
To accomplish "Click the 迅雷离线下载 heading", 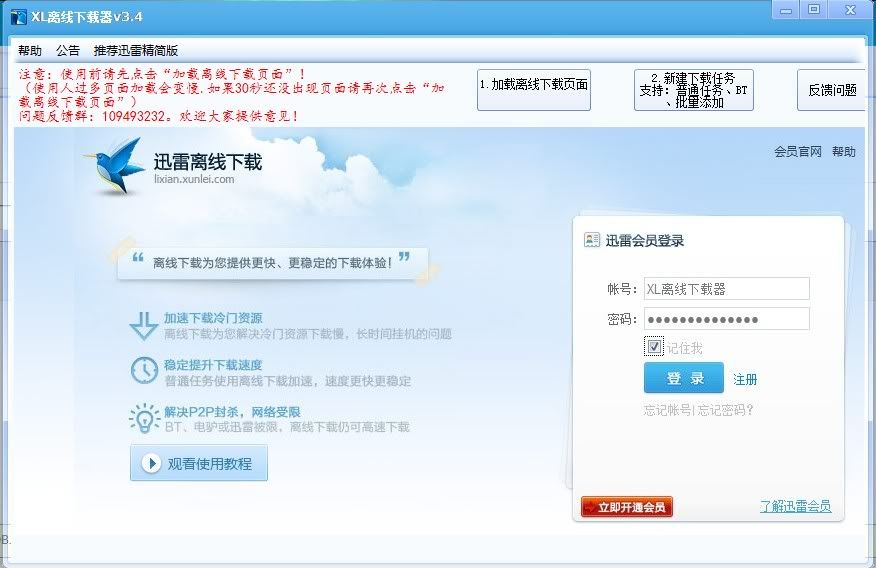I will pyautogui.click(x=208, y=162).
